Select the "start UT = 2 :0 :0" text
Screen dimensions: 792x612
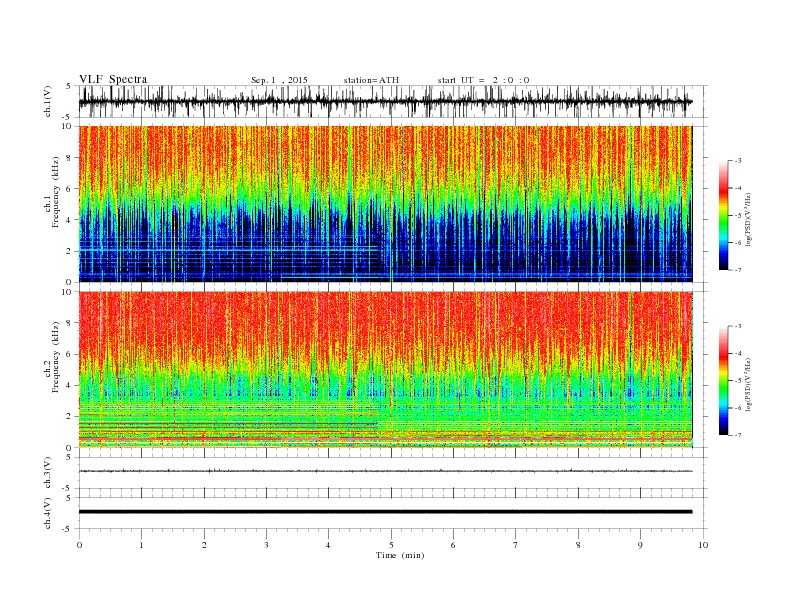[x=483, y=80]
